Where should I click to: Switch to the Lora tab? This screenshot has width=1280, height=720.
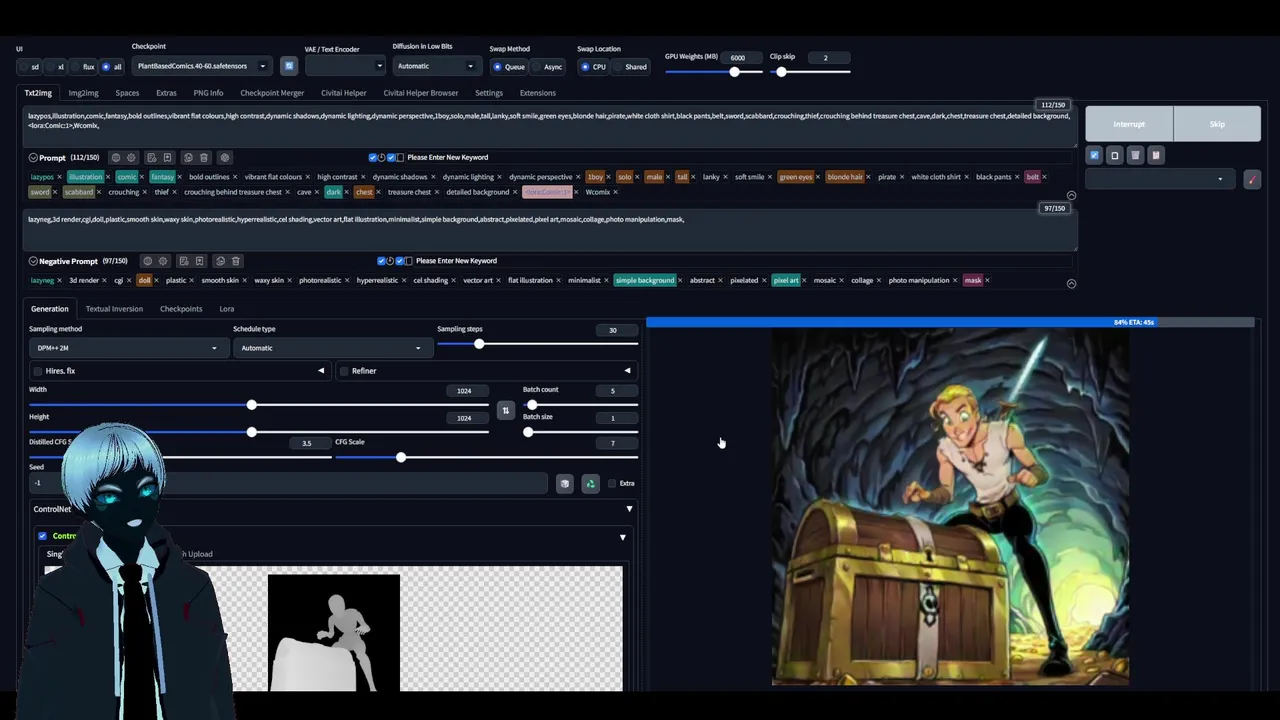click(227, 309)
